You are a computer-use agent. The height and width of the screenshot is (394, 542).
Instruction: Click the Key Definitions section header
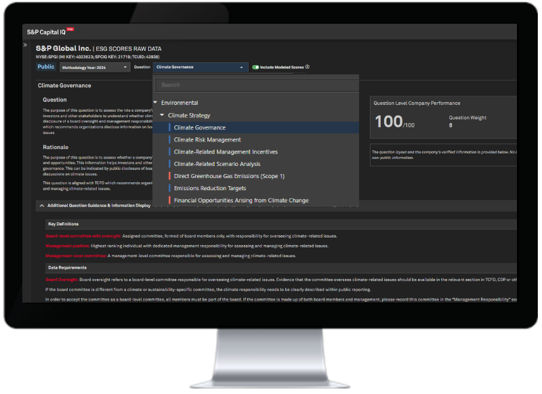coord(281,224)
